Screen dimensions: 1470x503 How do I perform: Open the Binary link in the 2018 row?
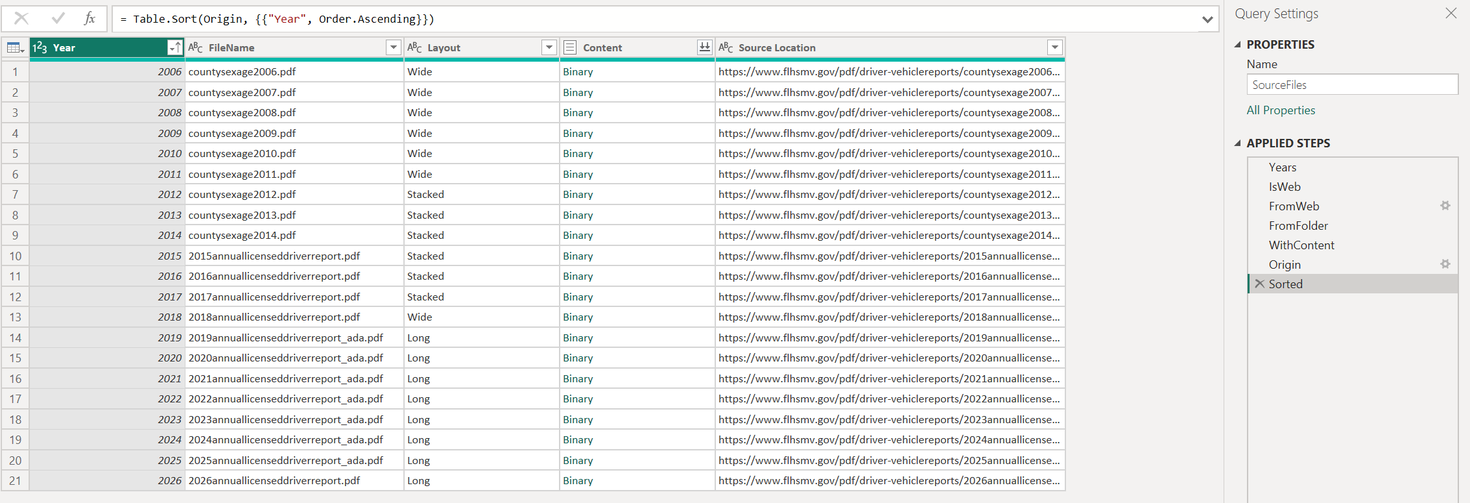click(577, 317)
